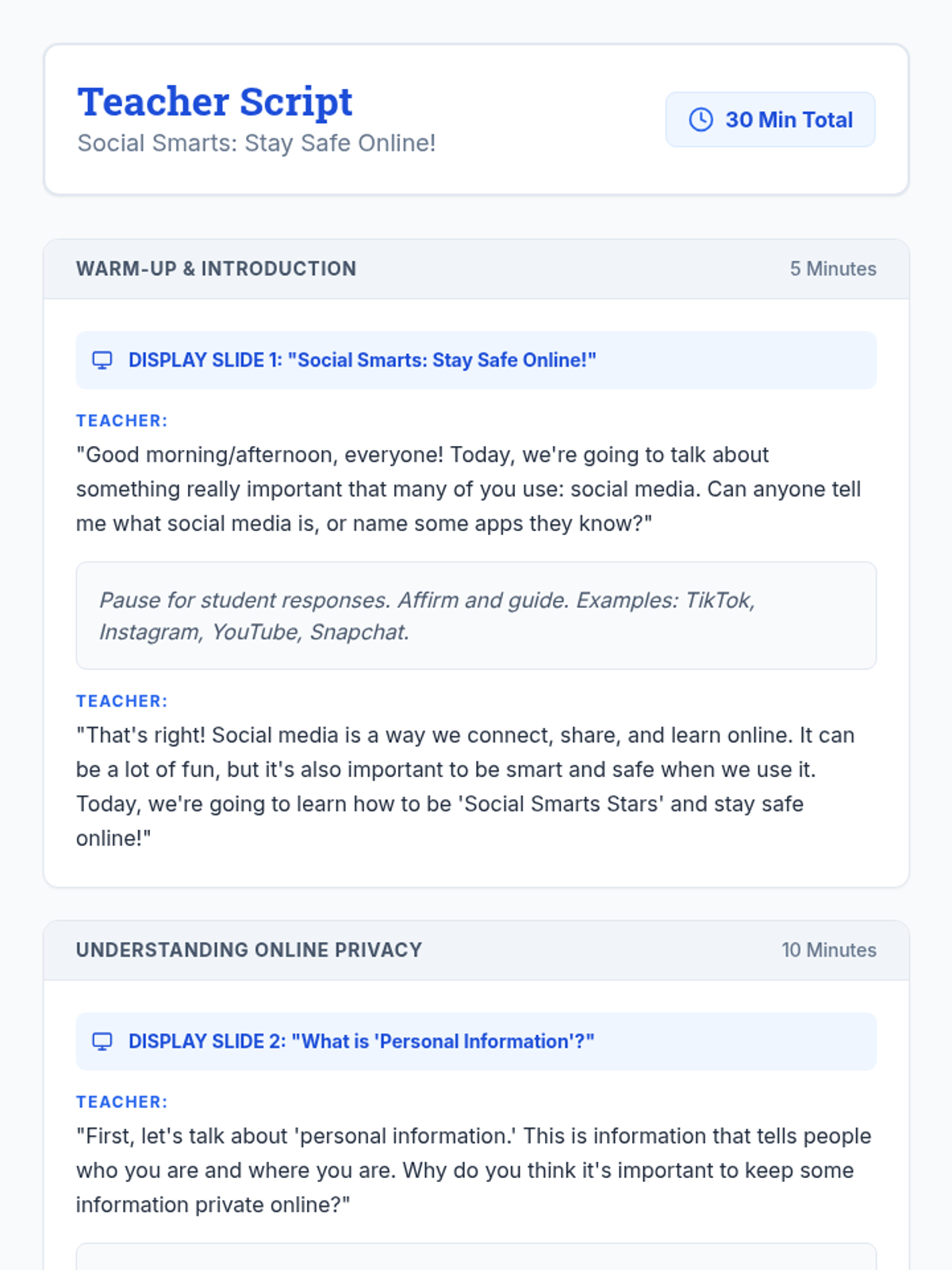952x1270 pixels.
Task: Click the monitor icon beside Display Slide 1
Action: [102, 360]
